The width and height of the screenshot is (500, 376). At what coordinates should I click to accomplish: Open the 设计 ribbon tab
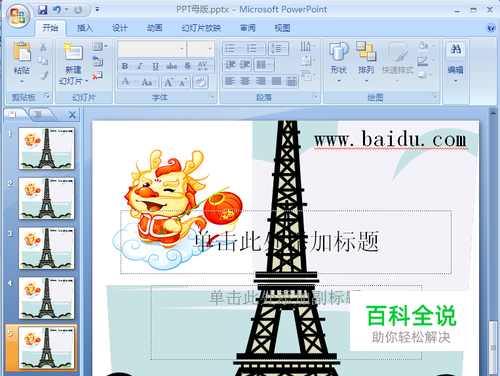pos(120,28)
